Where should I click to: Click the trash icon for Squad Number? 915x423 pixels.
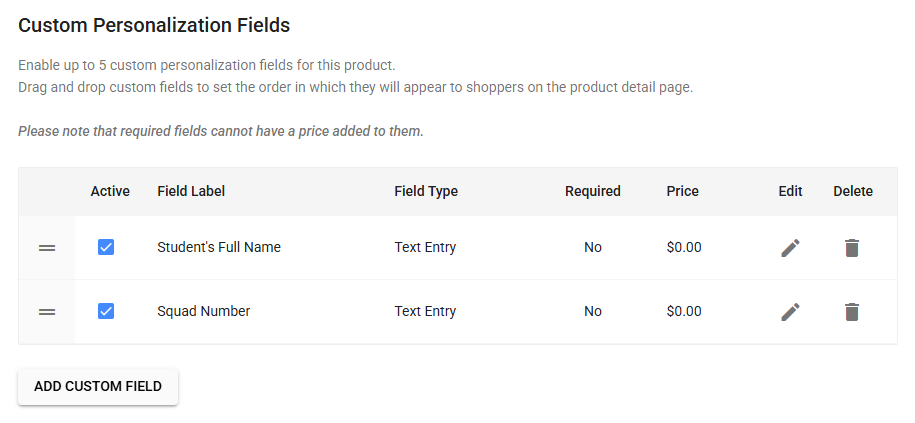pyautogui.click(x=851, y=312)
